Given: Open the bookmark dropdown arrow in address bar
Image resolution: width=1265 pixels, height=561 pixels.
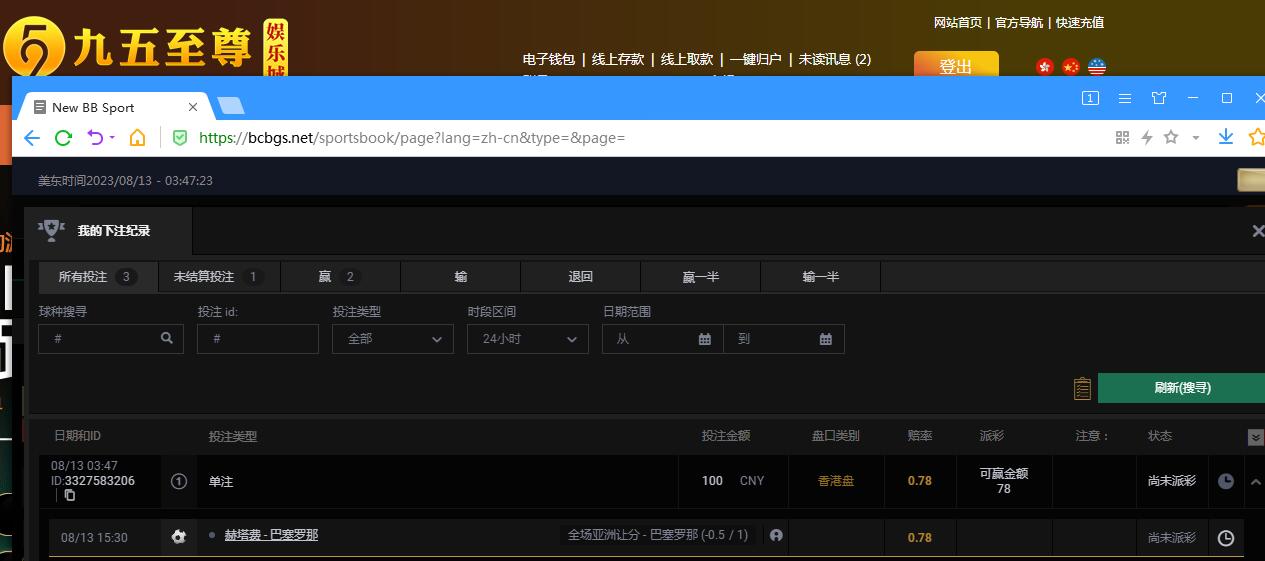Looking at the screenshot, I should coord(1195,138).
